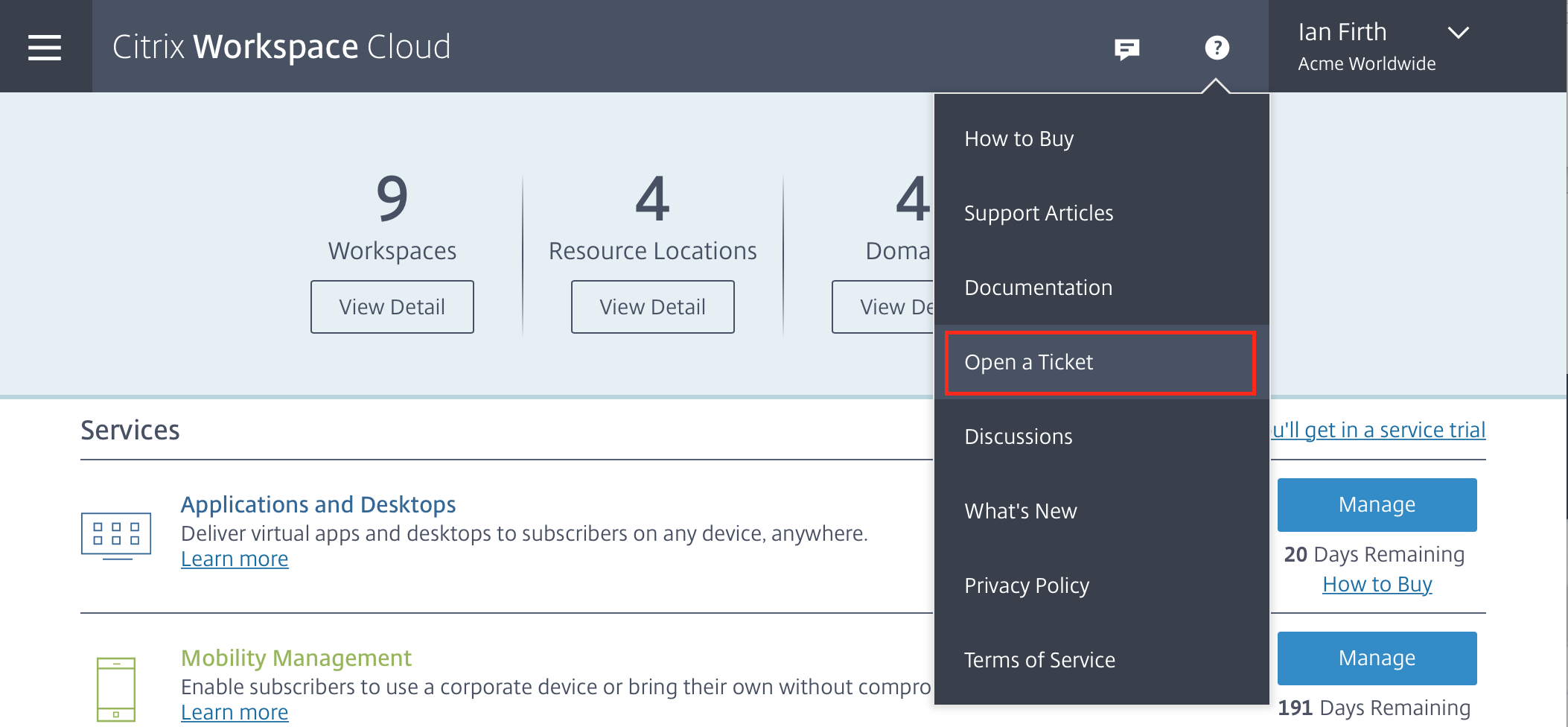The width and height of the screenshot is (1568, 727).
Task: Select Open a Ticket from help menu
Action: (x=1027, y=362)
